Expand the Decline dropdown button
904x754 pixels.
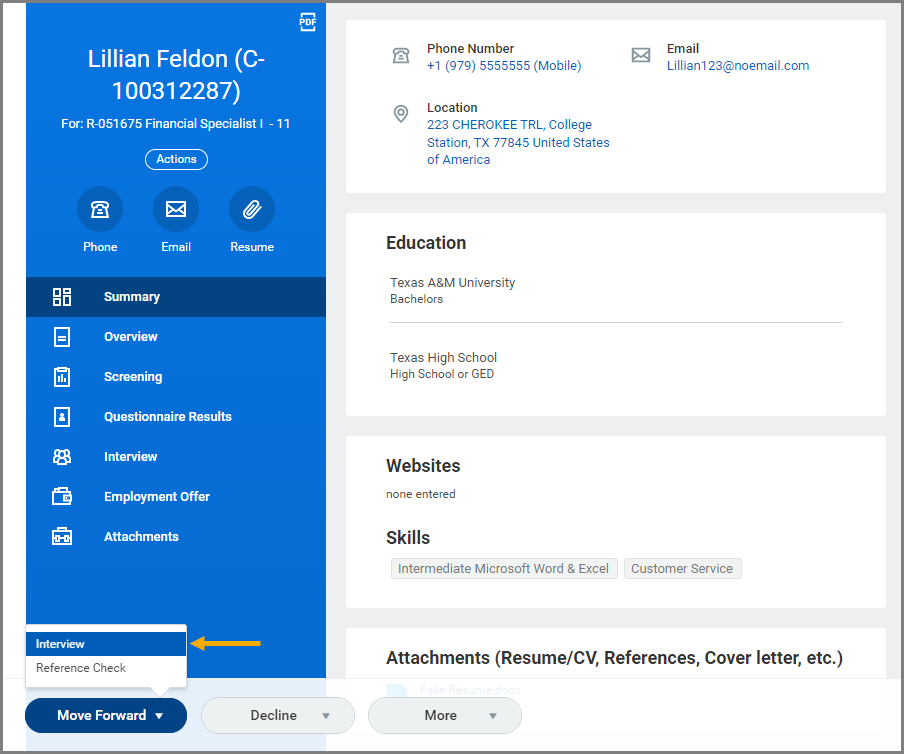tap(278, 715)
